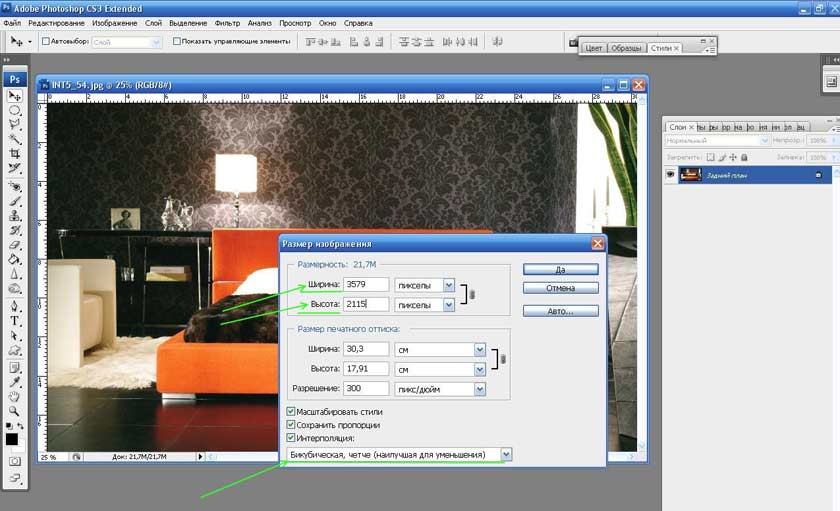Hide the Задний план layer with eye icon
Screen dimensions: 840x511
pos(670,174)
